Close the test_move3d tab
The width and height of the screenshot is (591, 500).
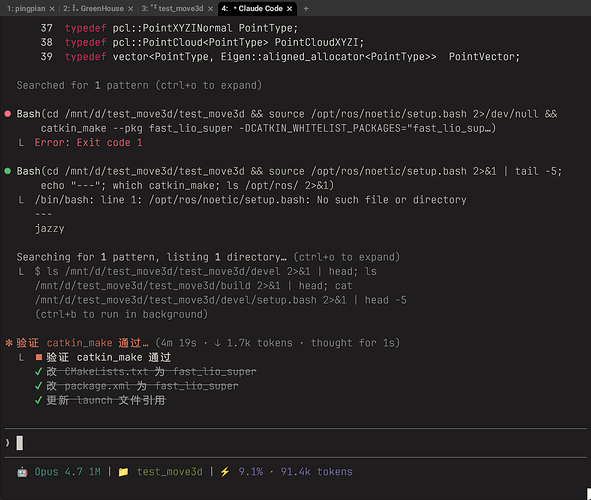(x=210, y=9)
